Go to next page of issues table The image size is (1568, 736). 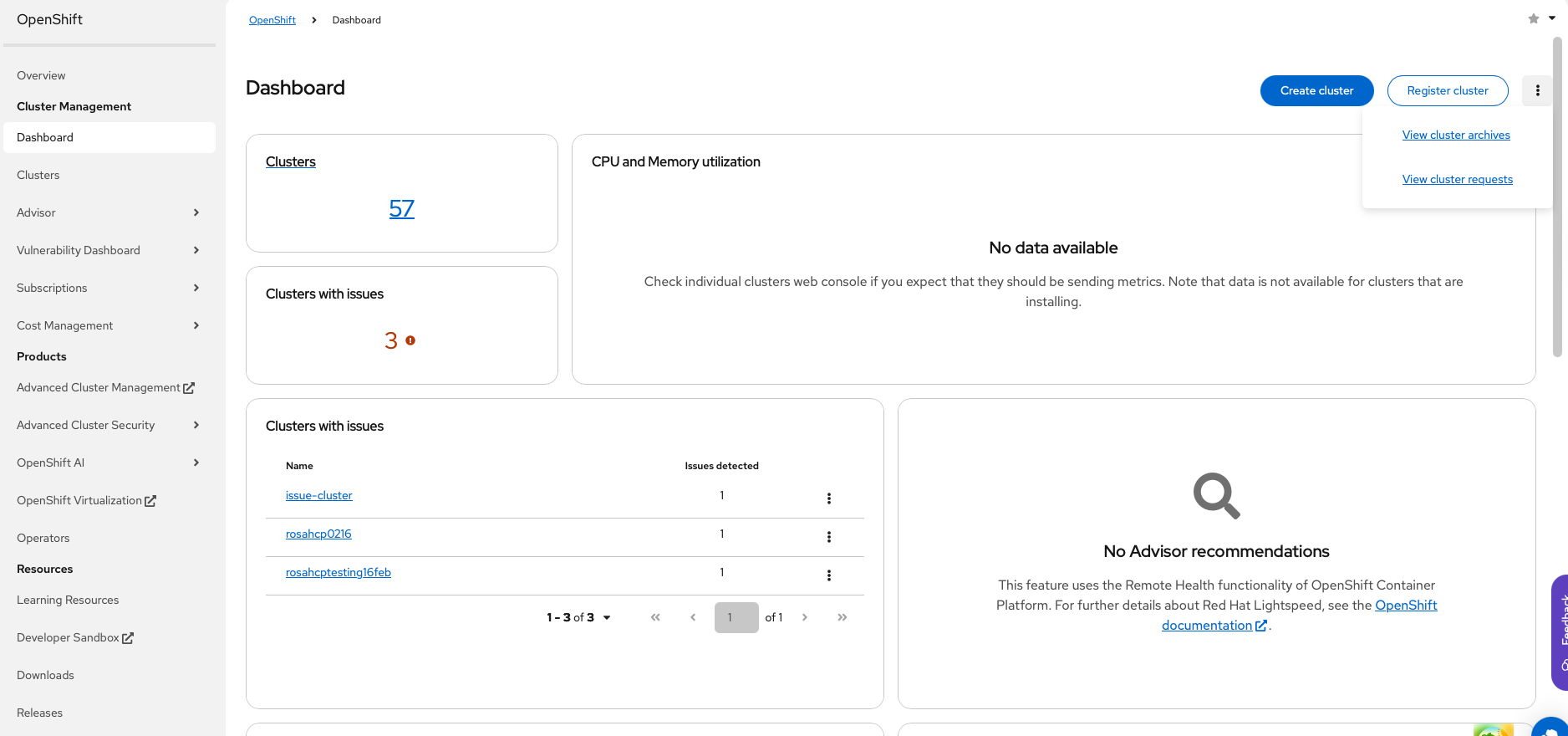[805, 617]
